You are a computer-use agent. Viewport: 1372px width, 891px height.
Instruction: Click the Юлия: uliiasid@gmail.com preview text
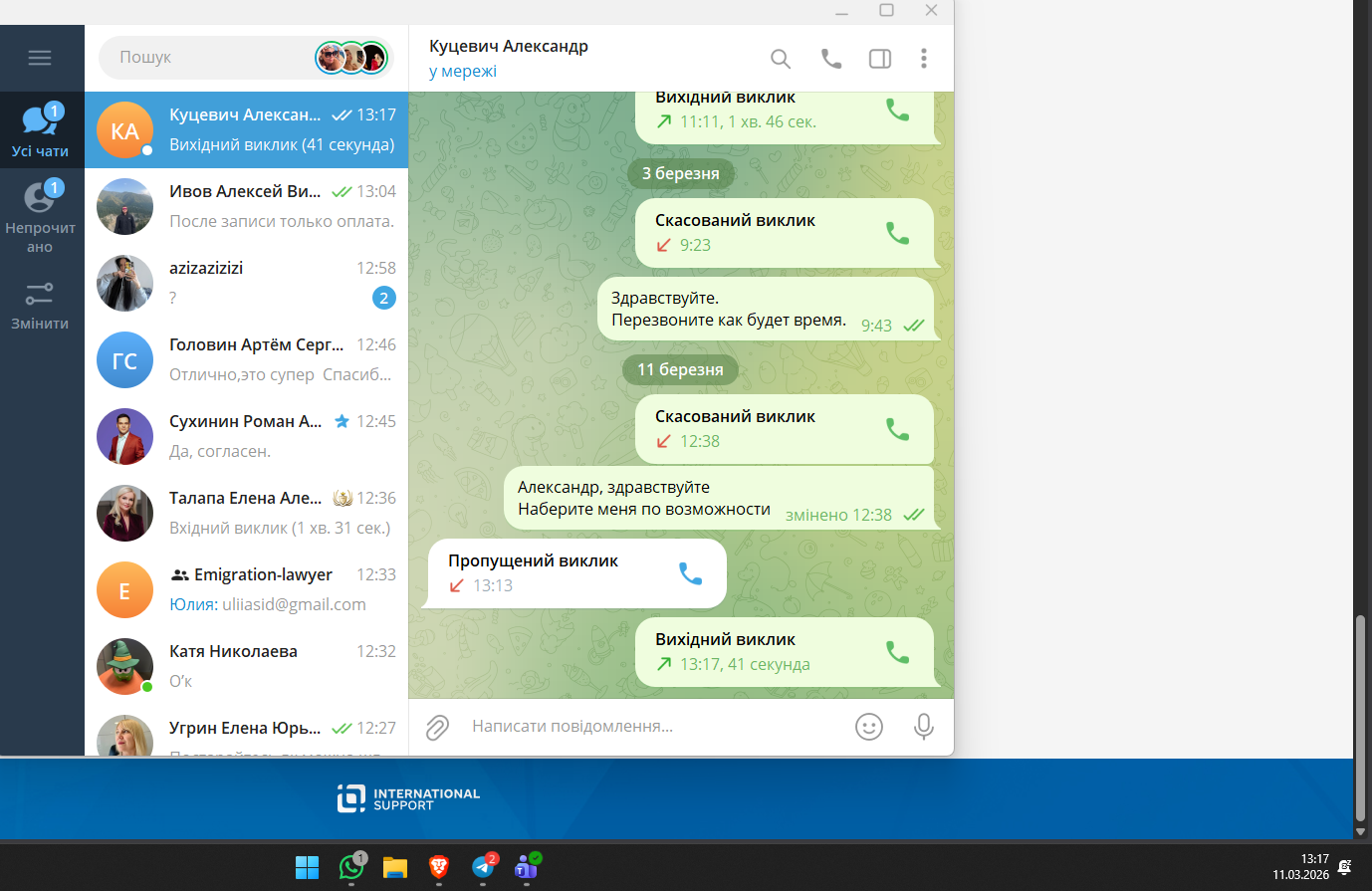[x=268, y=604]
